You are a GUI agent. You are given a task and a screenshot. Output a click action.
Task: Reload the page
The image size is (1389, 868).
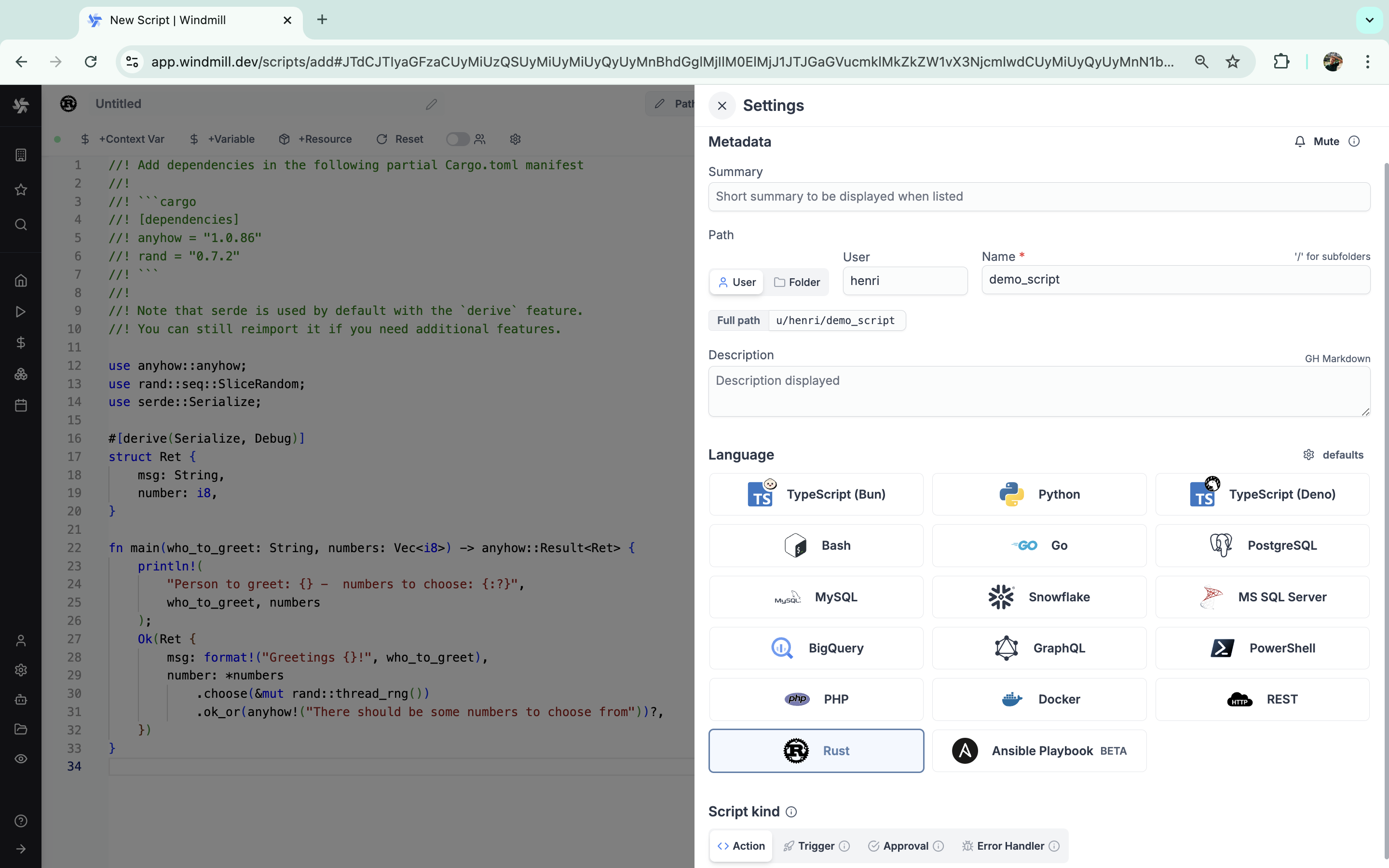(91, 61)
